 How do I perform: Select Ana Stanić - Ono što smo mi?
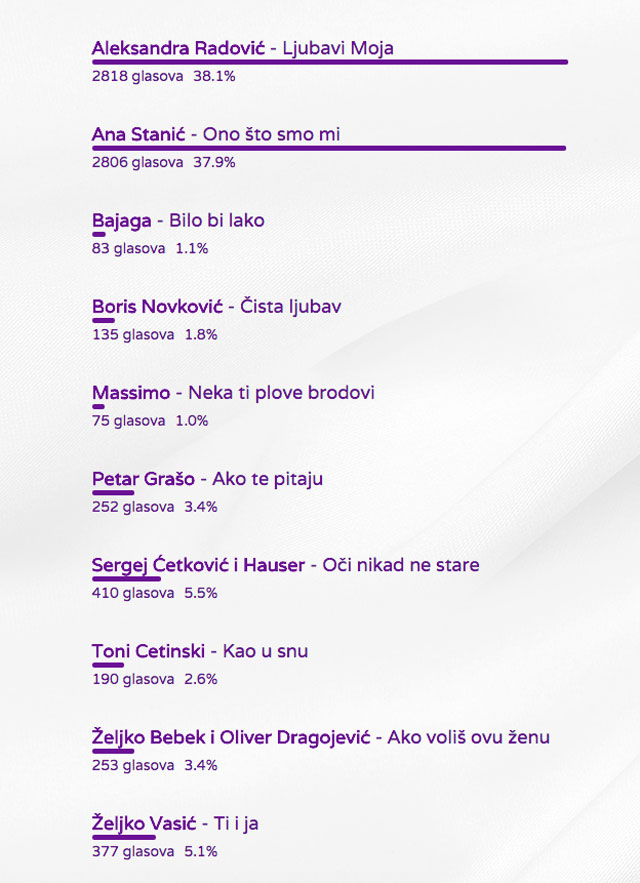tap(216, 134)
